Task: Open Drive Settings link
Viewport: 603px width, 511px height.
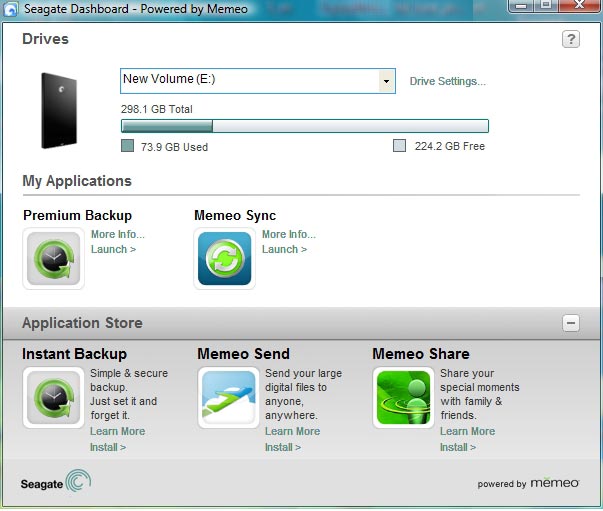Action: click(x=448, y=81)
